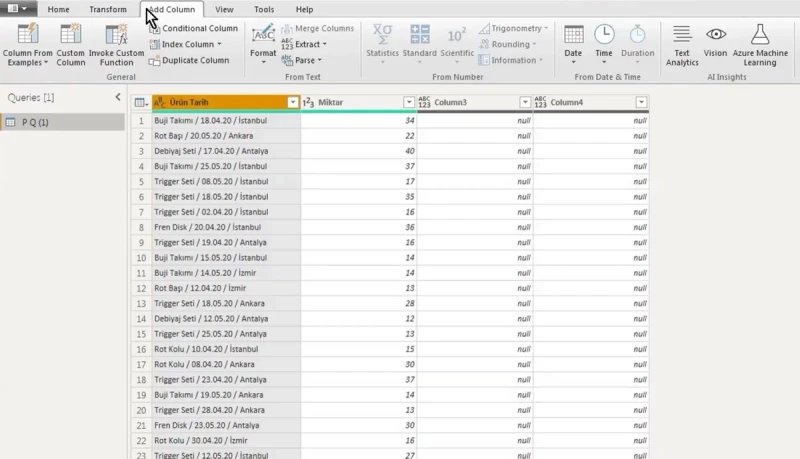Click the Miktar data type icon
This screenshot has width=800, height=459.
point(308,103)
